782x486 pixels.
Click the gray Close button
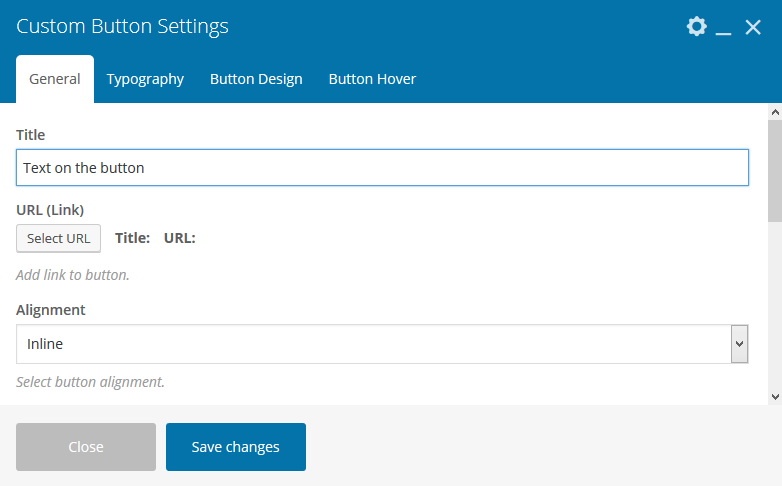[86, 447]
